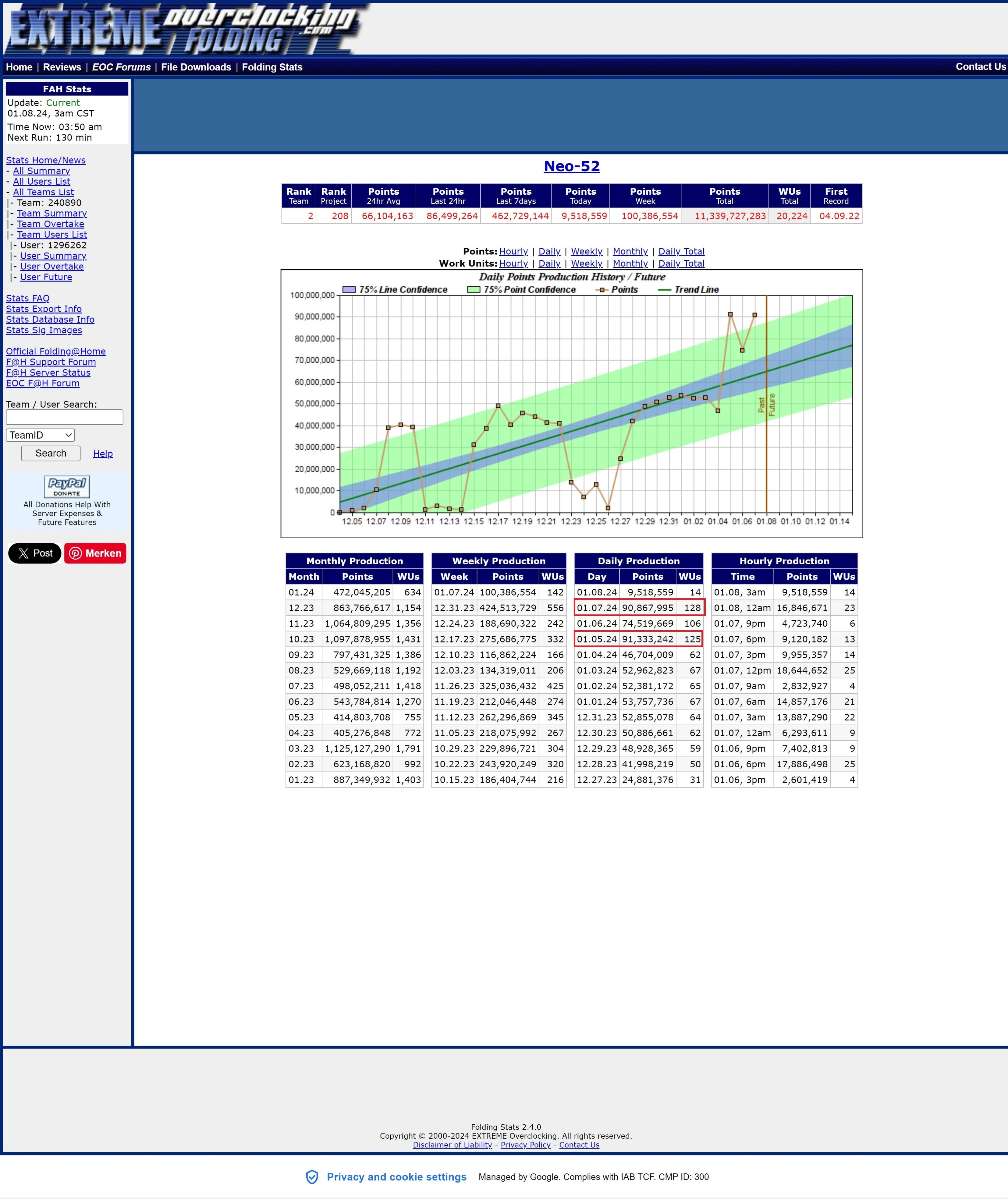Click the Rank Project value 208
This screenshot has width=1008, height=1199.
pos(334,216)
